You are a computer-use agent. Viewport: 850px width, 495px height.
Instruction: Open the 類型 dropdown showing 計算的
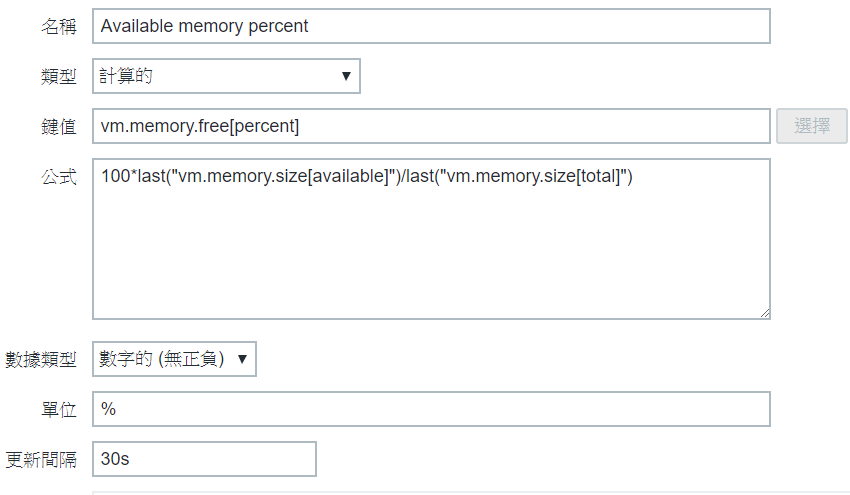(226, 76)
